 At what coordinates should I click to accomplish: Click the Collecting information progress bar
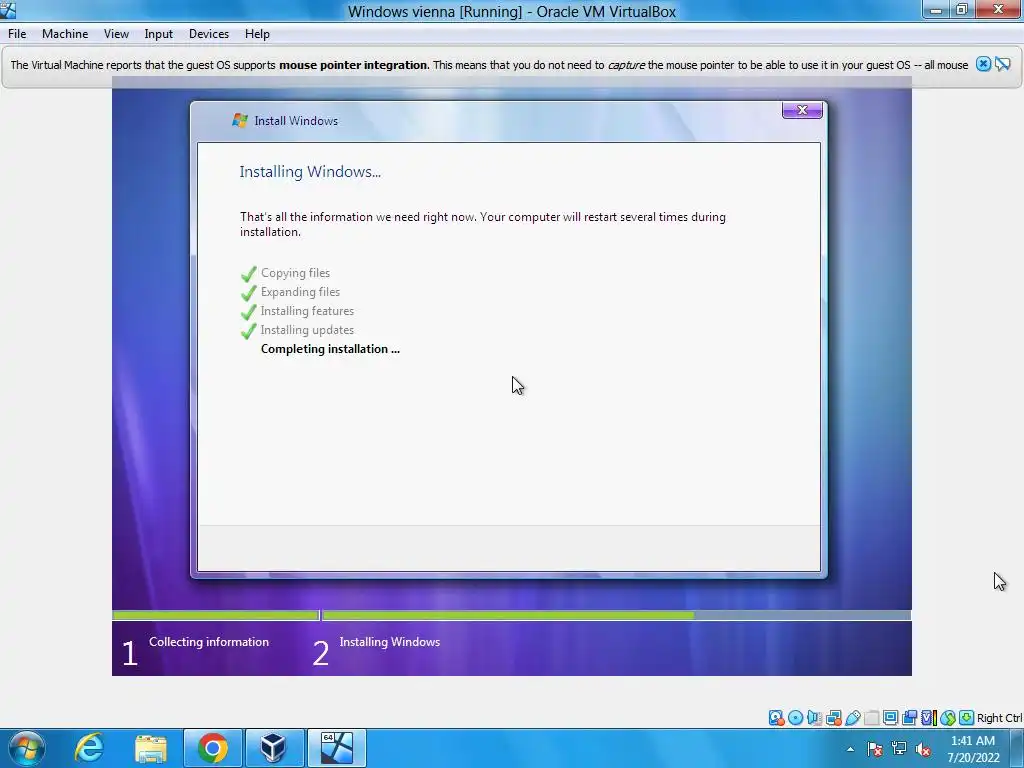216,615
